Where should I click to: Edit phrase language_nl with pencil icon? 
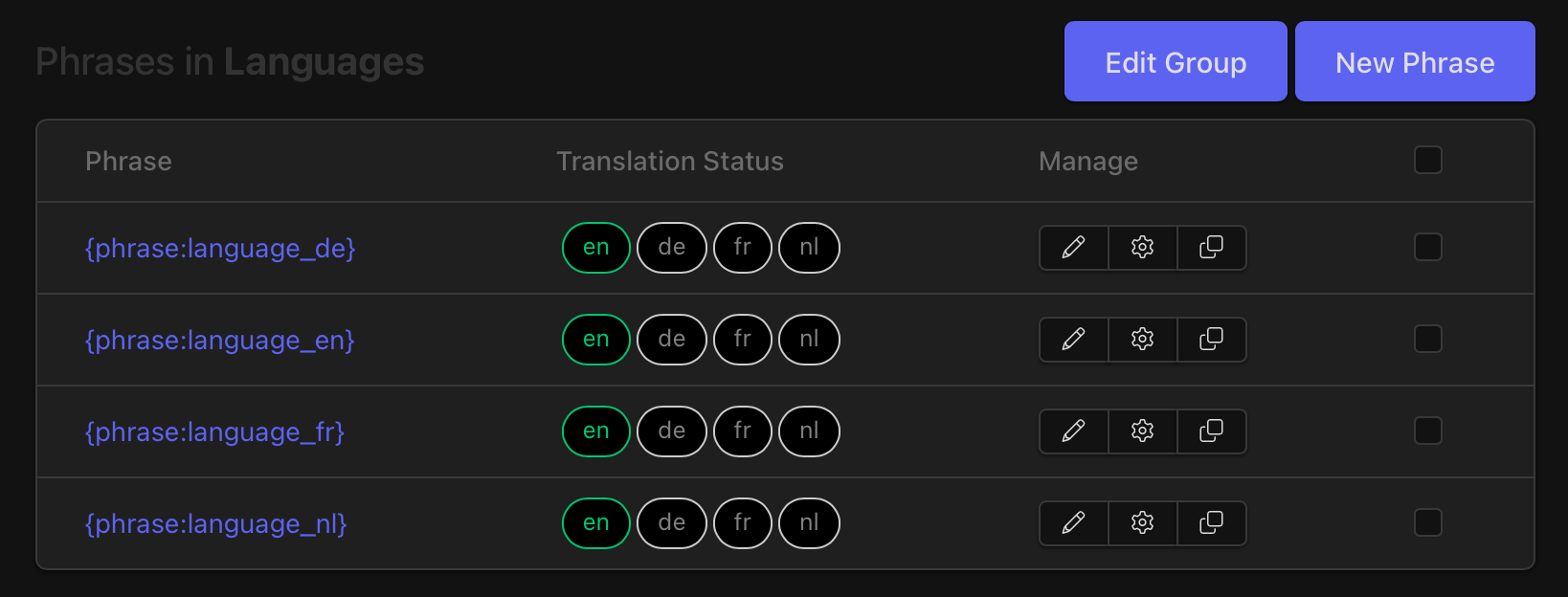[x=1074, y=523]
